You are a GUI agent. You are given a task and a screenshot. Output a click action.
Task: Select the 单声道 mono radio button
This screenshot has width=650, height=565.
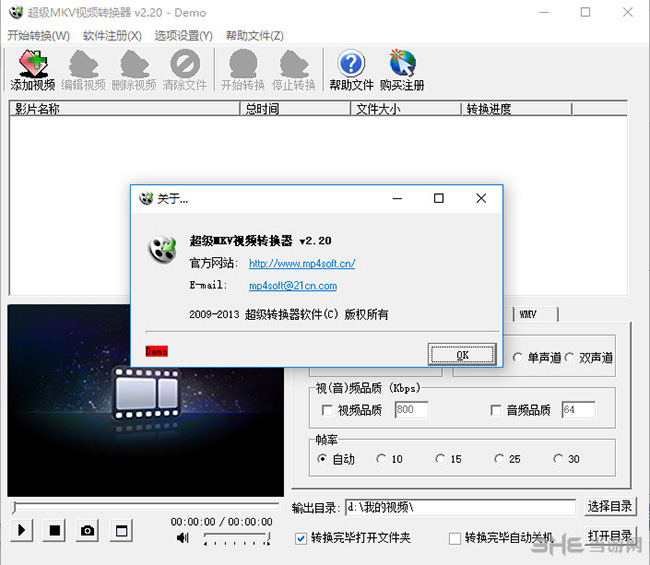518,357
